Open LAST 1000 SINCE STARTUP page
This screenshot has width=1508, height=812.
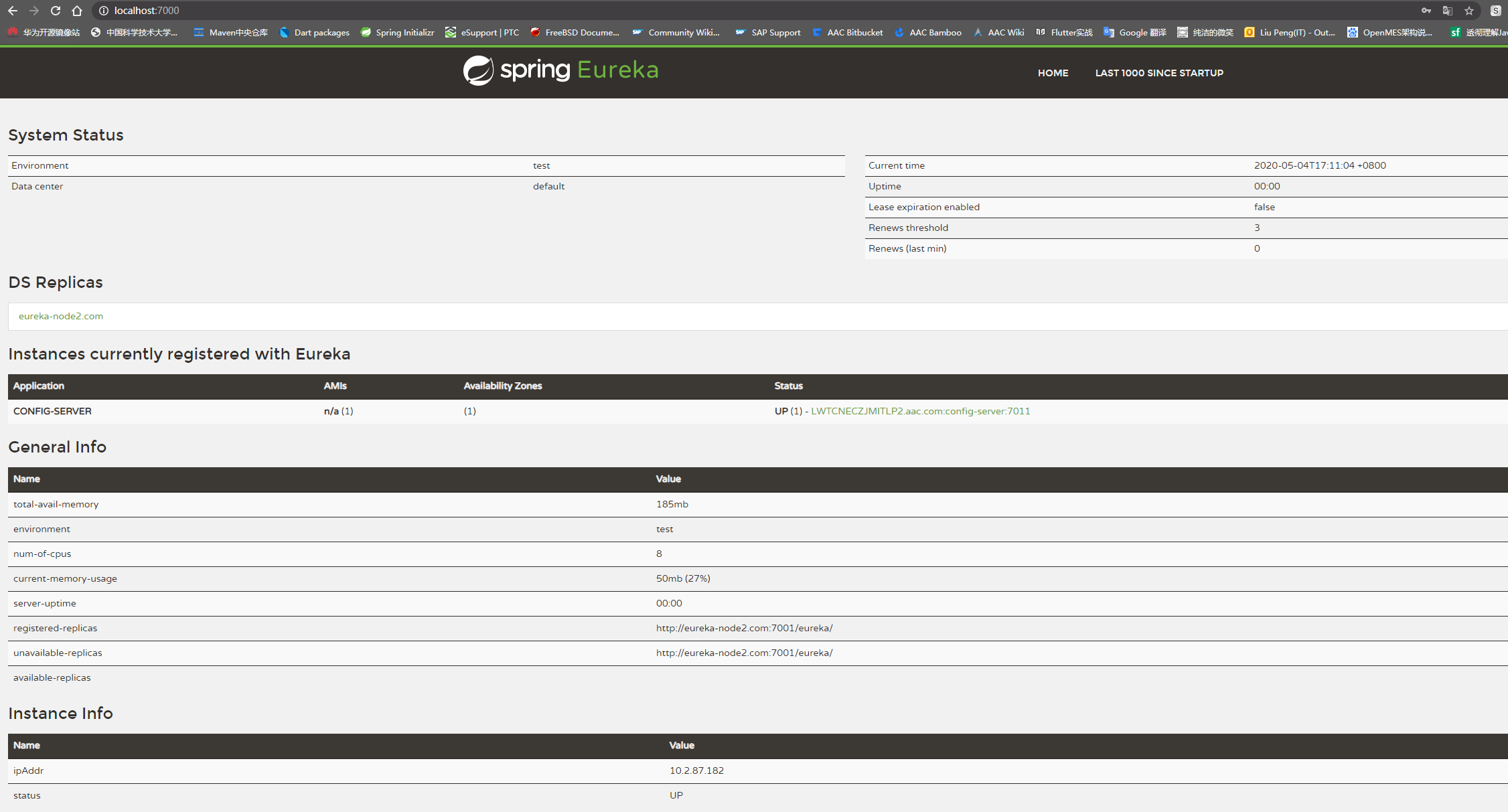pyautogui.click(x=1158, y=73)
